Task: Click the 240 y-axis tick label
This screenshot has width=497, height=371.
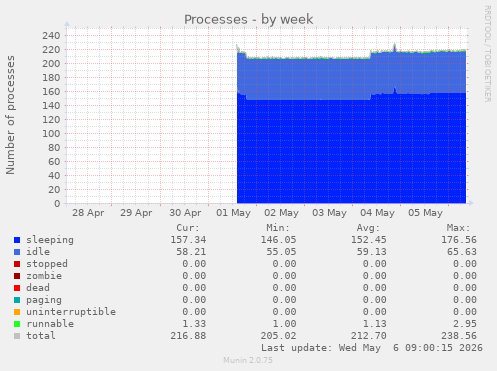Action: [51, 36]
